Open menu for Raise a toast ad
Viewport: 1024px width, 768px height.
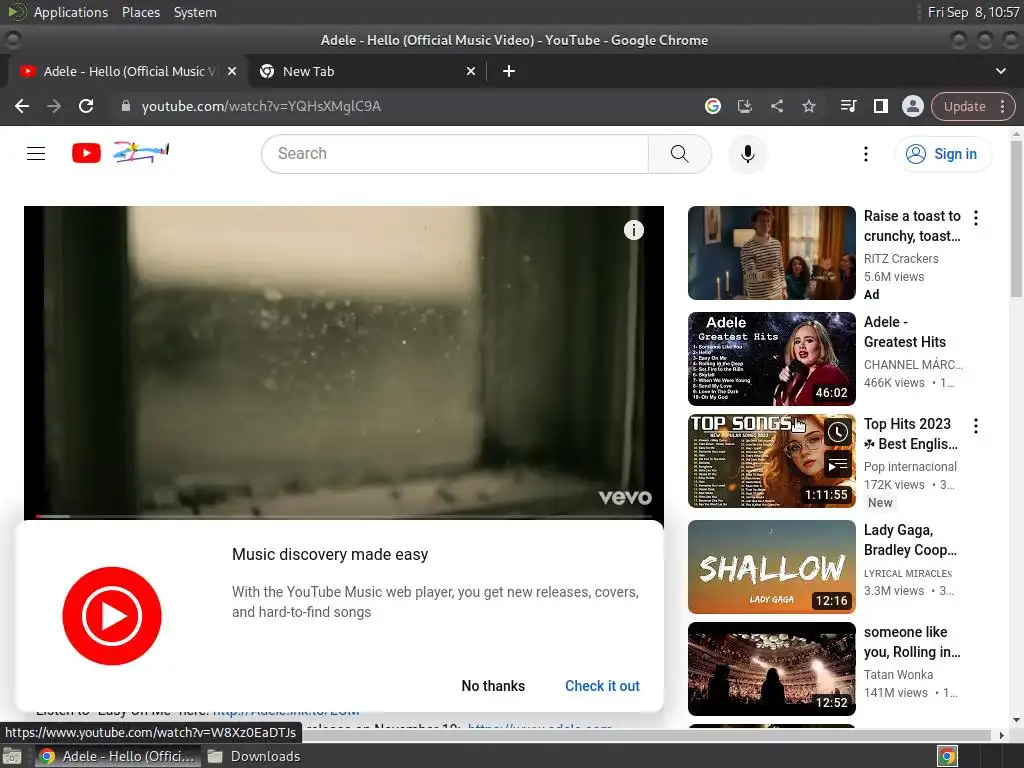click(x=976, y=217)
